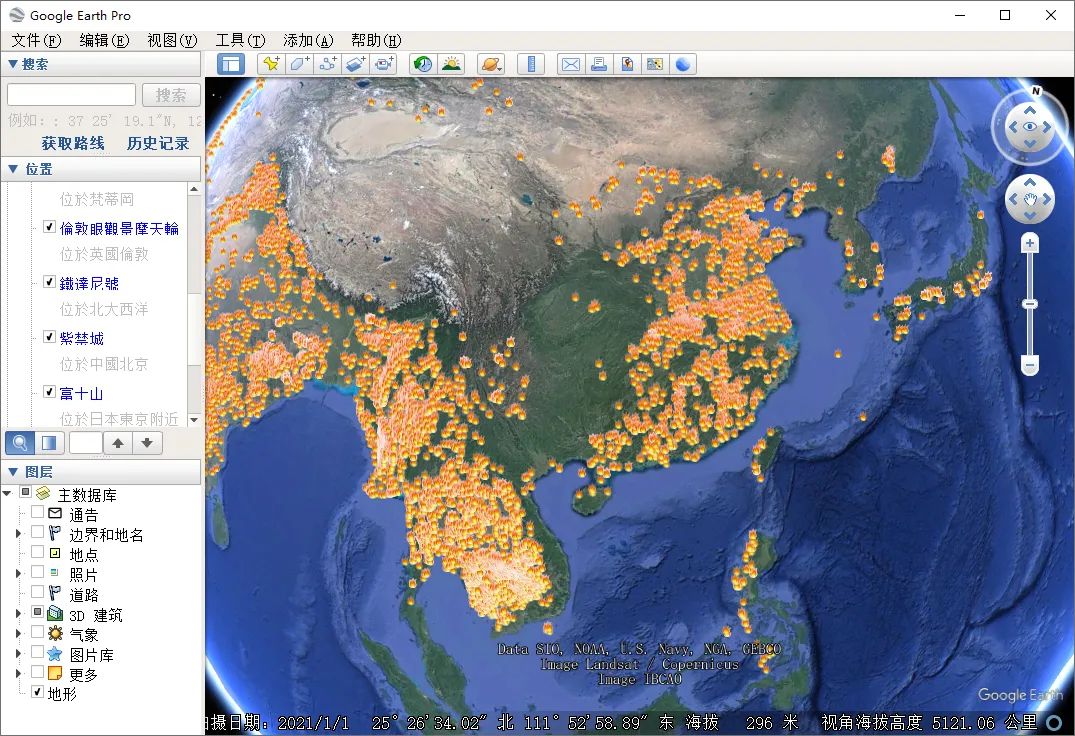Viewport: 1075px width, 736px height.
Task: Open the 视图(V) menu
Action: pos(172,40)
